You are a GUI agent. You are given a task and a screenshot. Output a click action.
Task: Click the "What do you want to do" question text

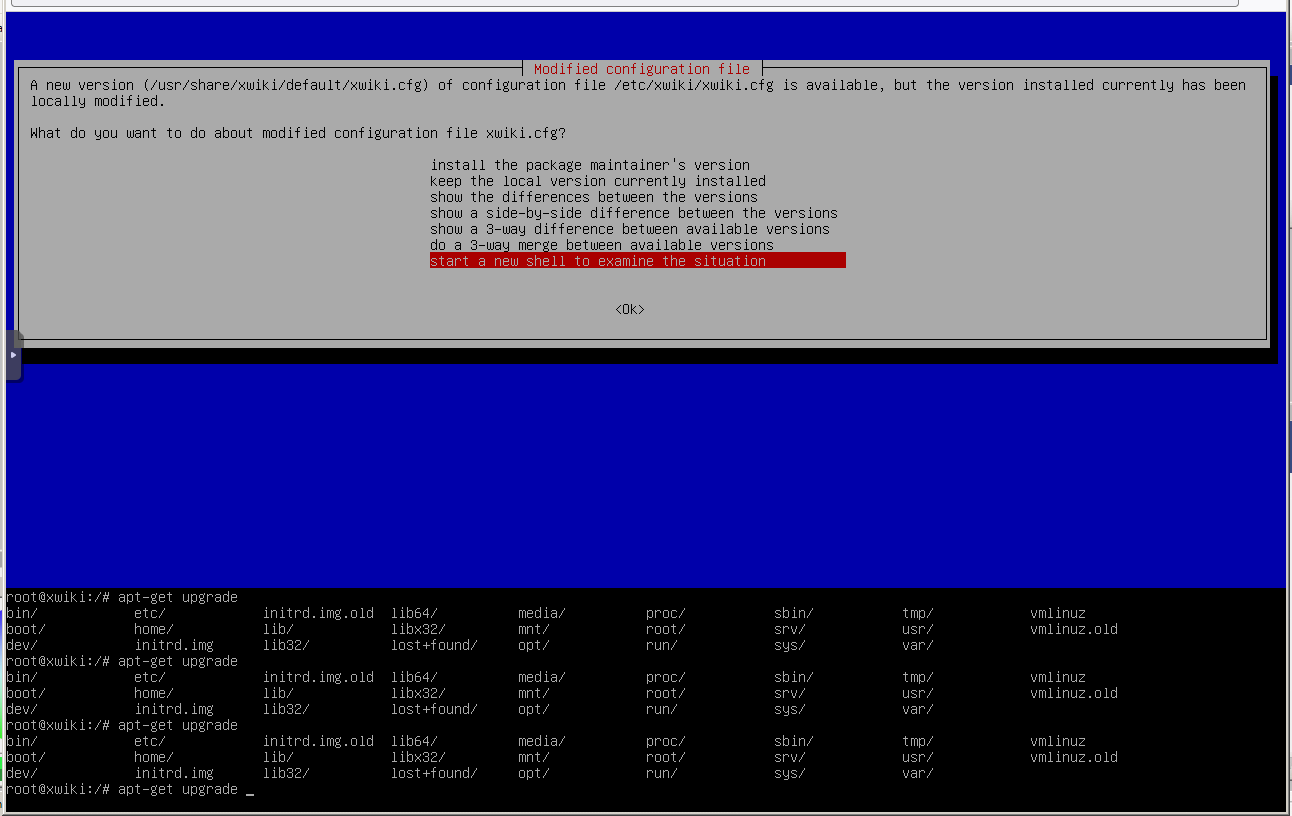pyautogui.click(x=298, y=133)
